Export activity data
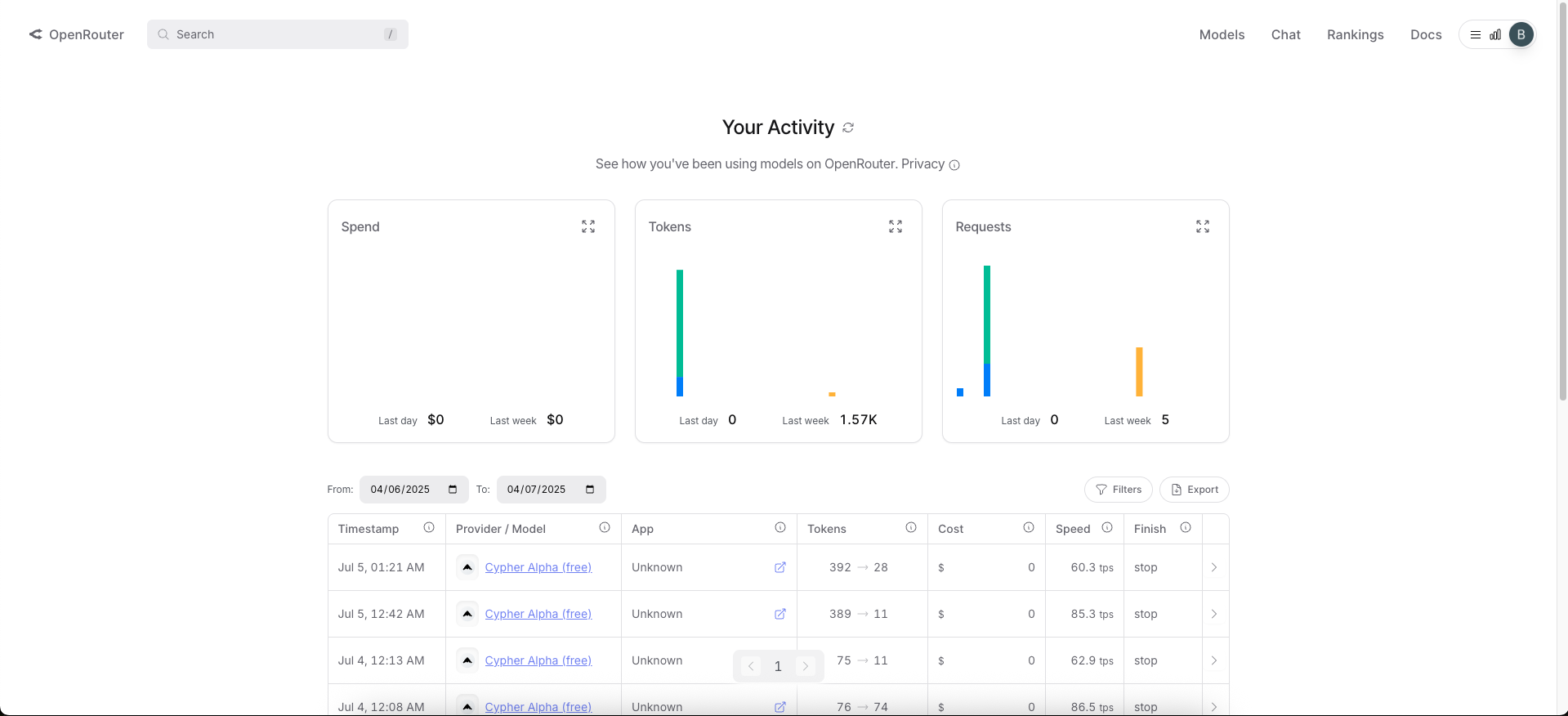 (1194, 490)
